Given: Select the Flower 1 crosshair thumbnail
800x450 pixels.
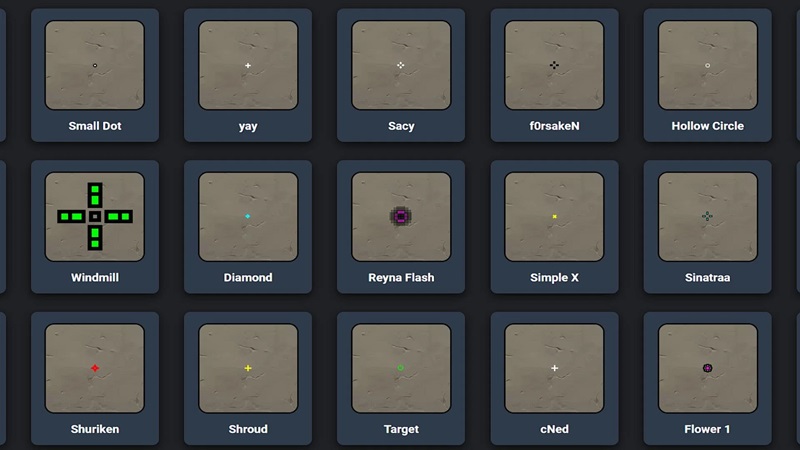Looking at the screenshot, I should (708, 368).
